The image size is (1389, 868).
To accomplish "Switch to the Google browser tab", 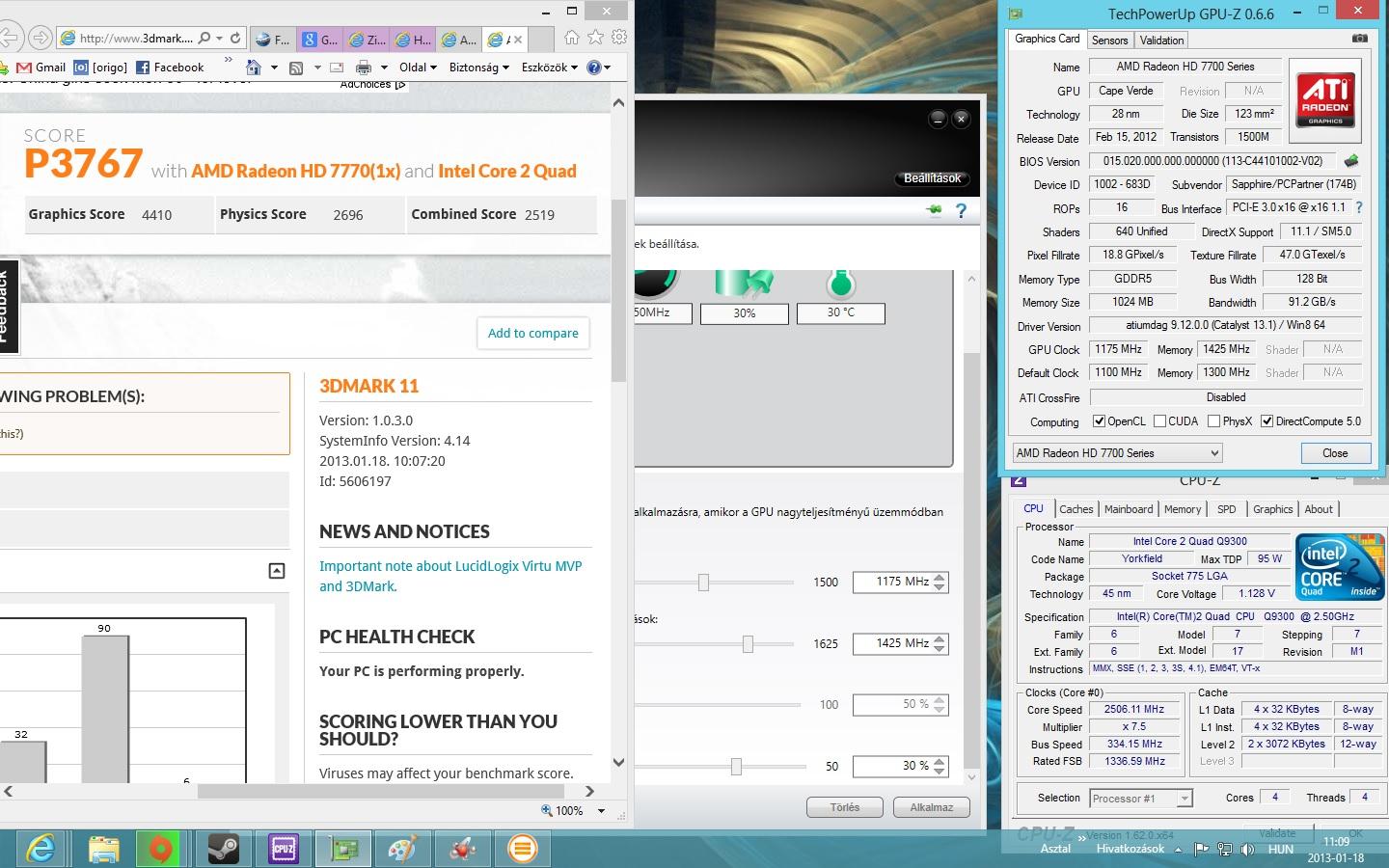I will 319,40.
